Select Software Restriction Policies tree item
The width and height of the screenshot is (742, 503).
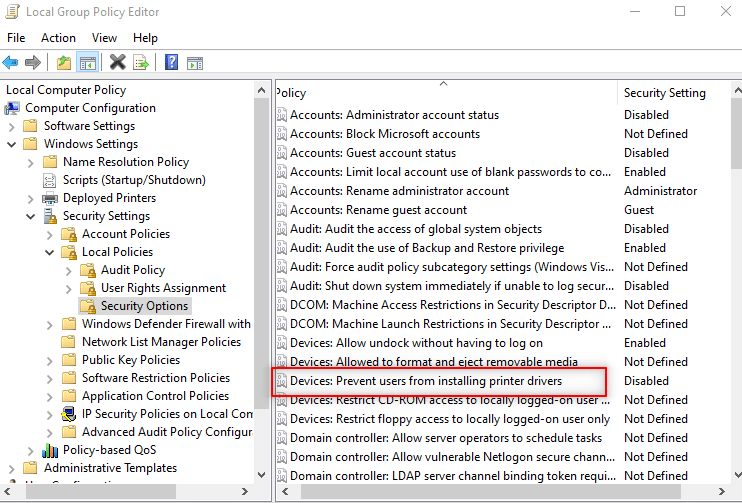(156, 378)
